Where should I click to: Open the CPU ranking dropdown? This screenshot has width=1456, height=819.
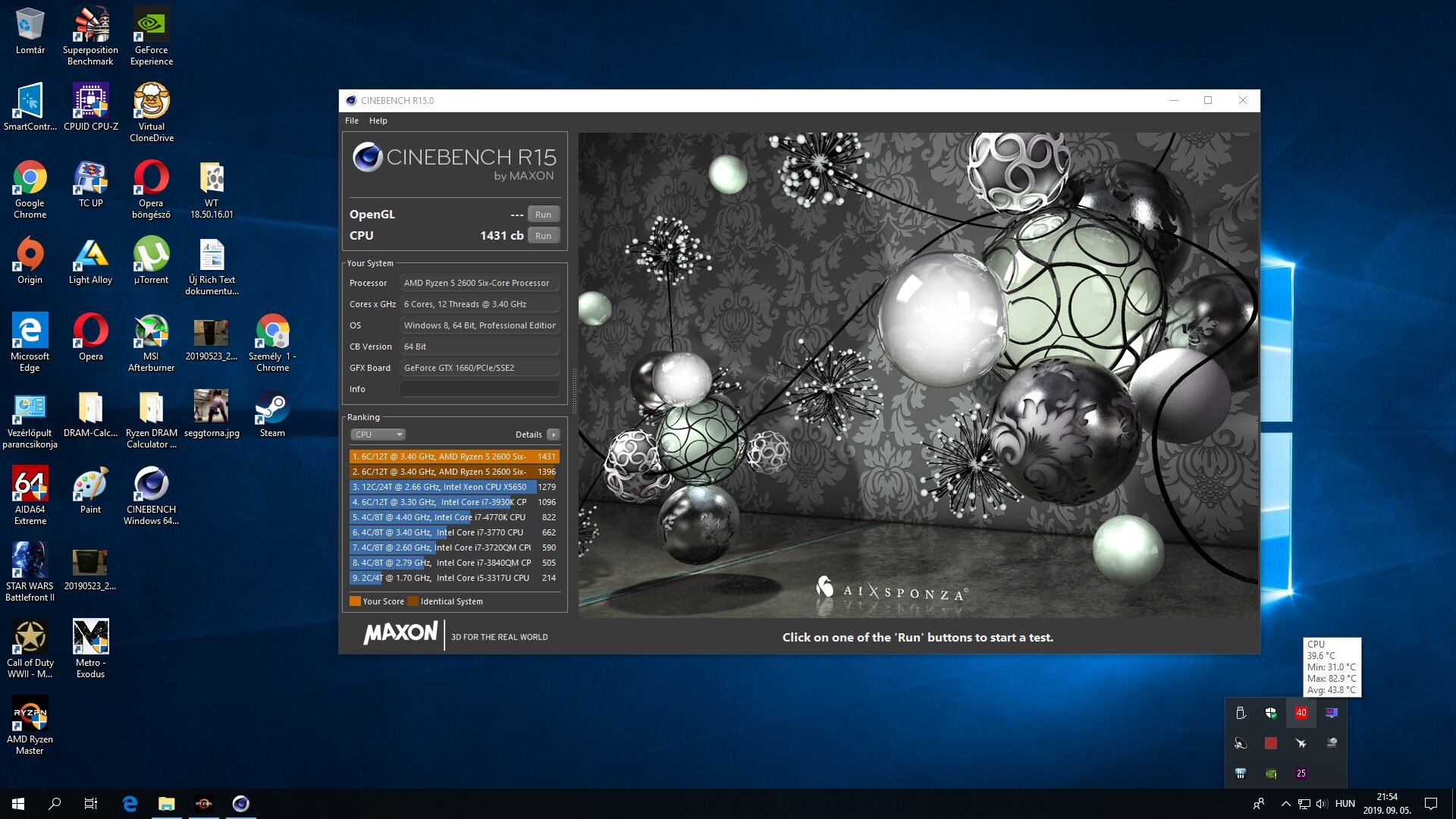coord(378,435)
